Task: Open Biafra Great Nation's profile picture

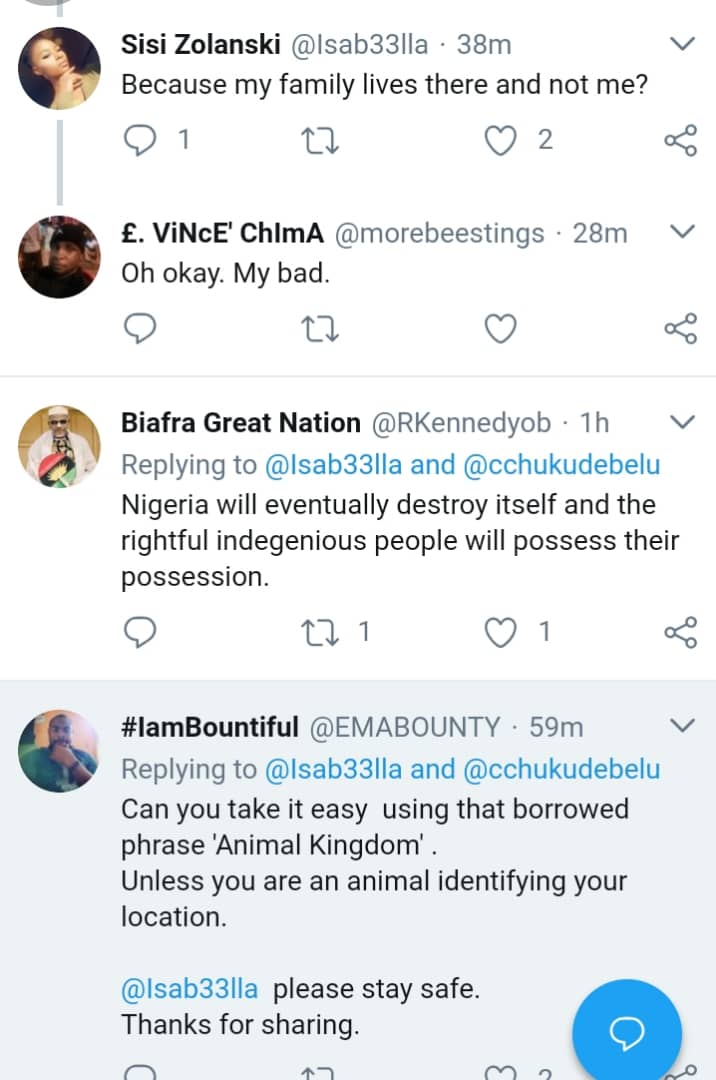Action: click(x=60, y=446)
